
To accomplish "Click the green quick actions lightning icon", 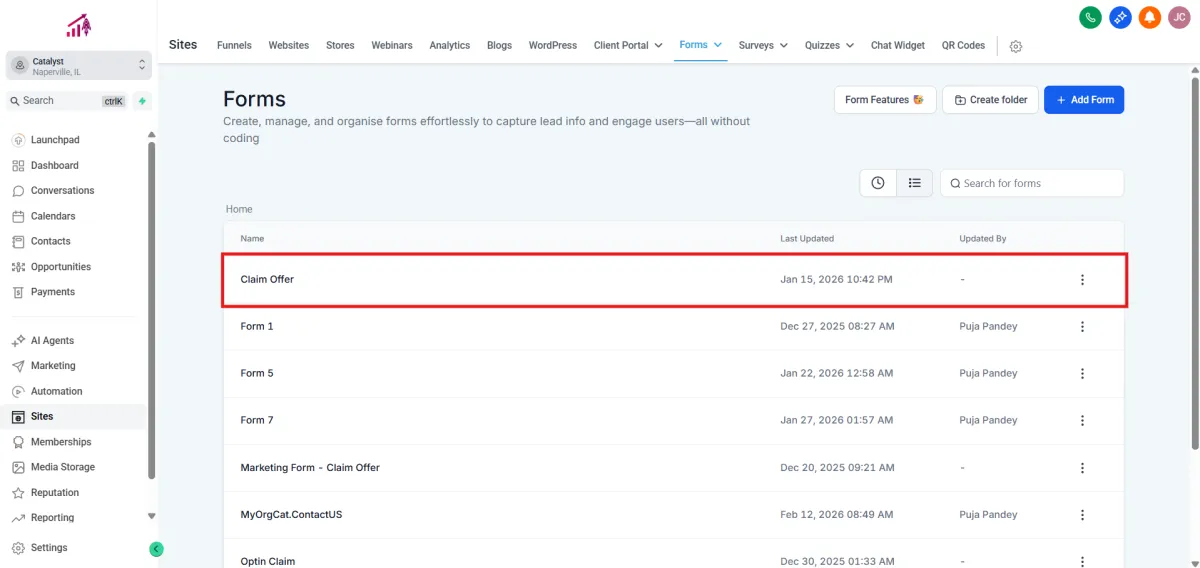I will point(143,101).
